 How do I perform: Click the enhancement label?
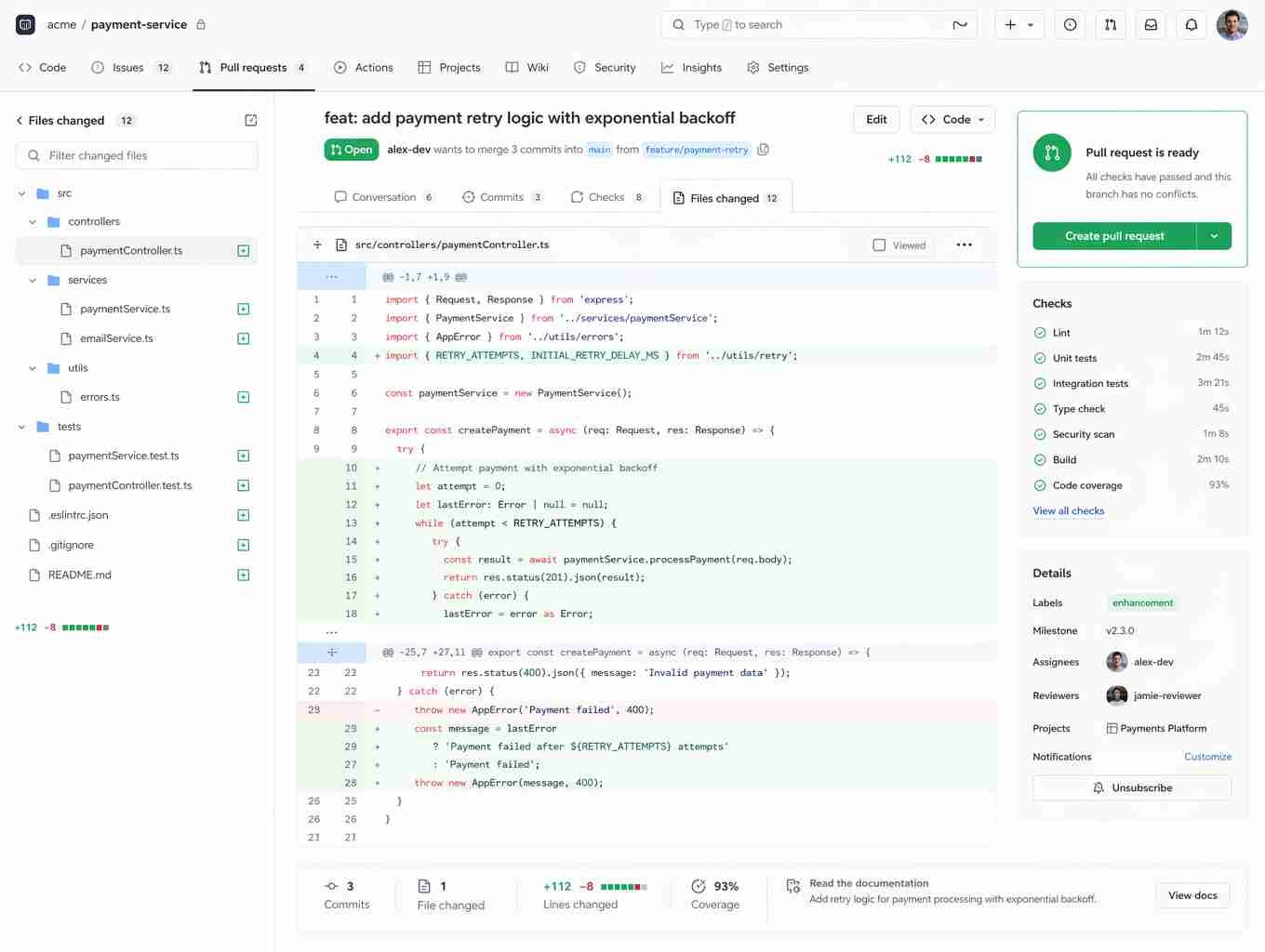[x=1142, y=603]
